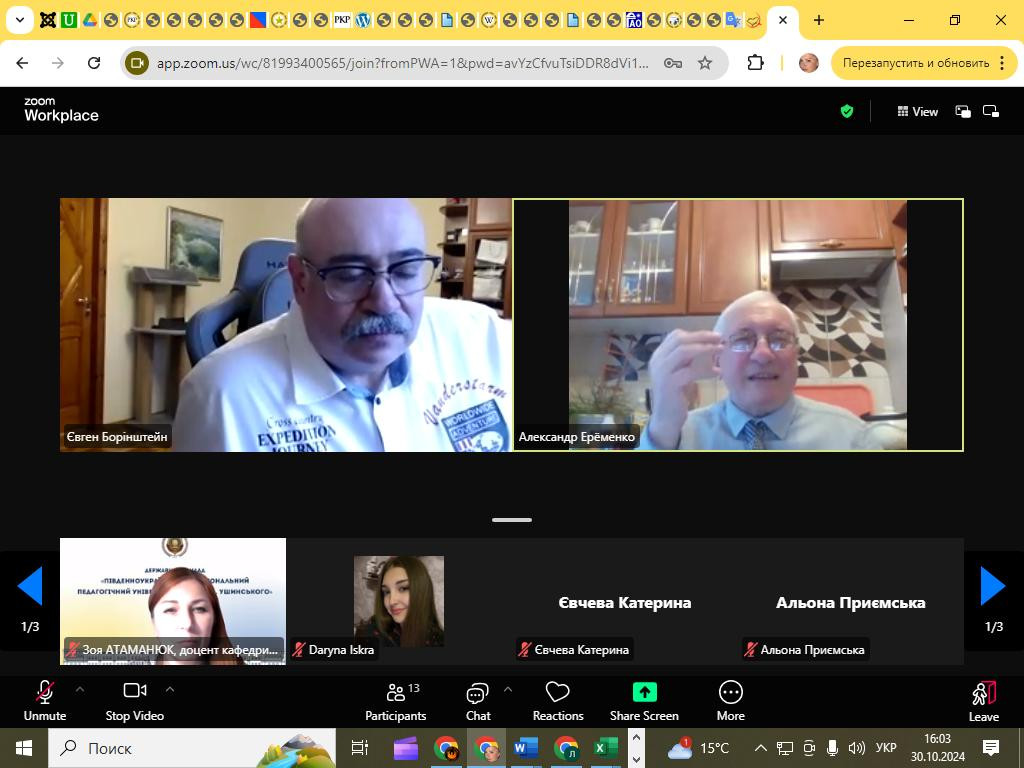This screenshot has width=1024, height=768.
Task: Expand chat options arrow beside Chat
Action: pyautogui.click(x=508, y=689)
